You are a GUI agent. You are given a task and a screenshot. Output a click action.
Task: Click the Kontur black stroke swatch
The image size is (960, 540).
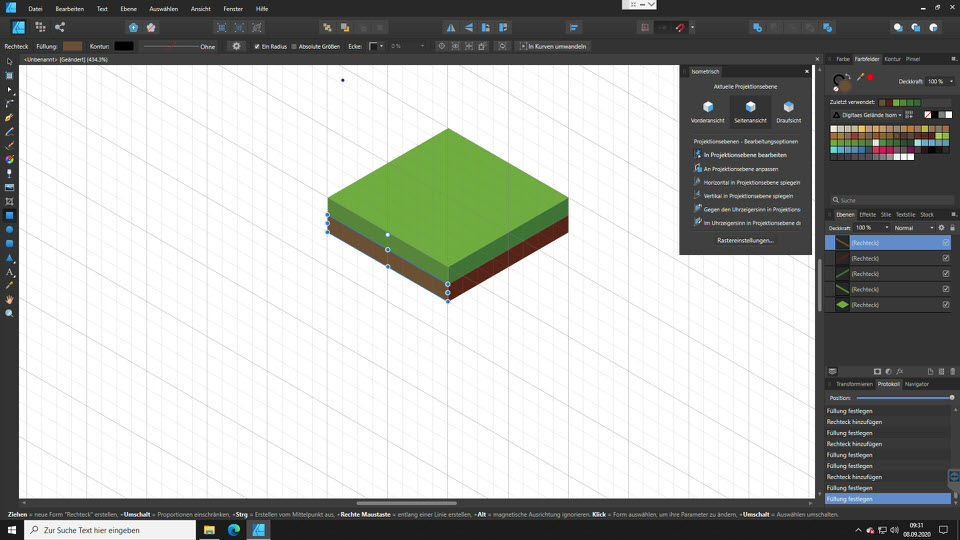click(x=124, y=47)
